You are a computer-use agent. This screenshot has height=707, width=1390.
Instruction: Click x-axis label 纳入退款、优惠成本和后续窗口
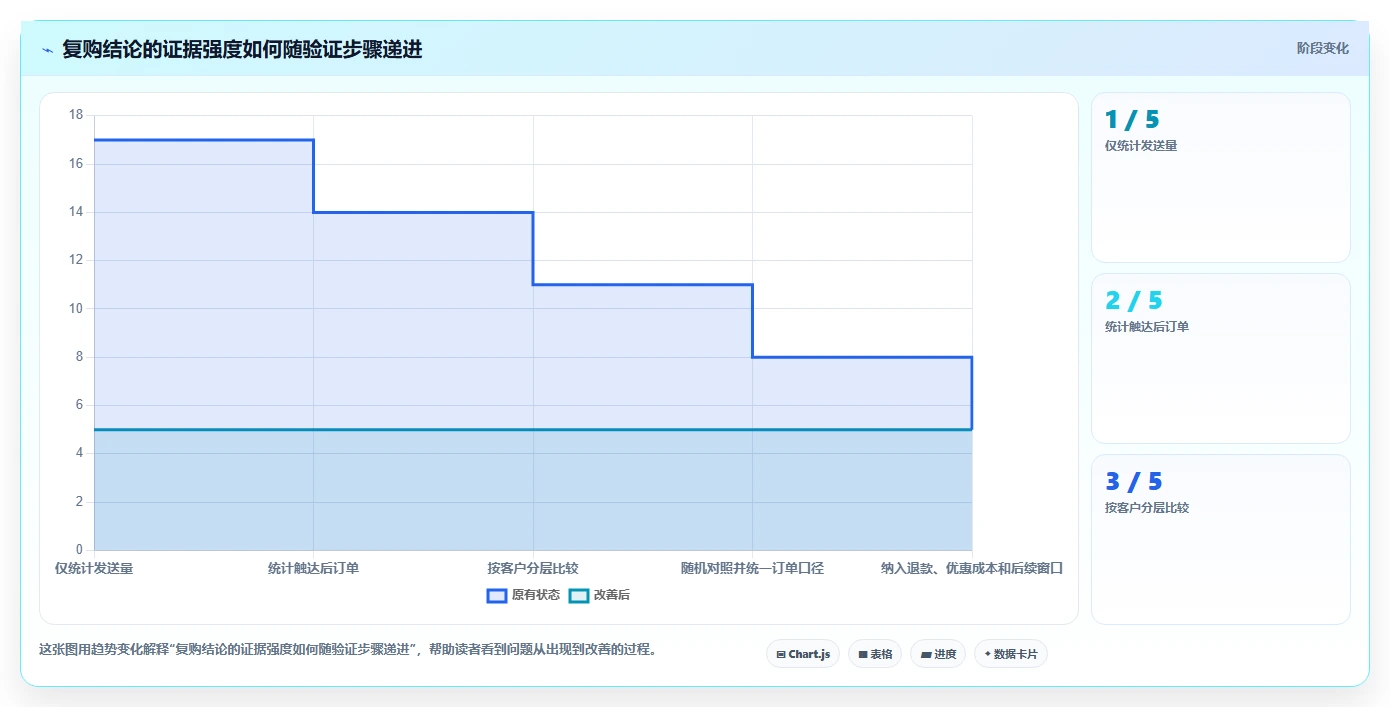[971, 568]
